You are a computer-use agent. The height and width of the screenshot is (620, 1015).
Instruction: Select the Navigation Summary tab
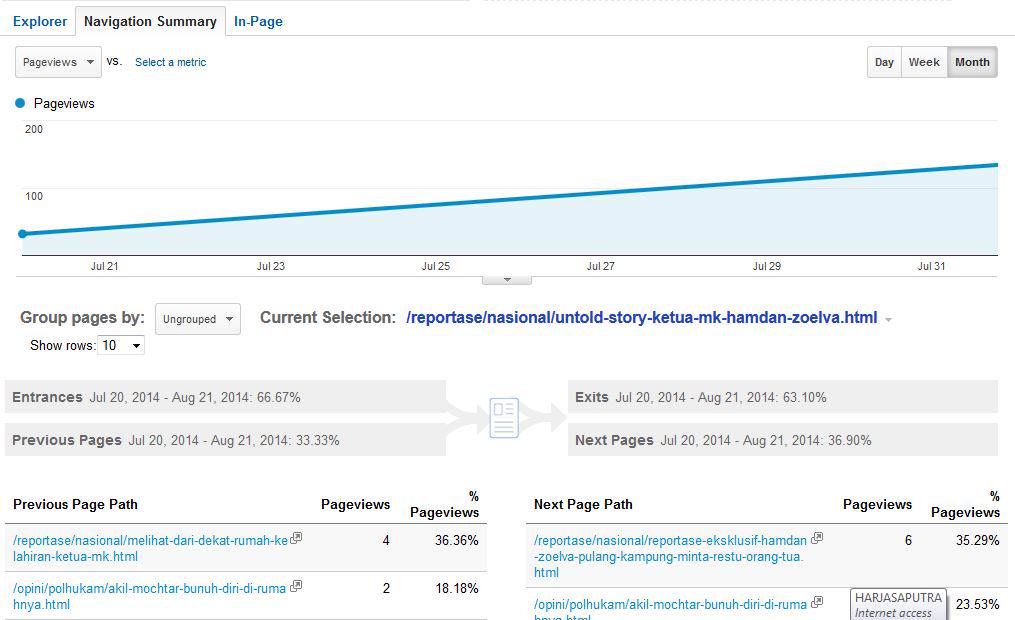pos(150,21)
